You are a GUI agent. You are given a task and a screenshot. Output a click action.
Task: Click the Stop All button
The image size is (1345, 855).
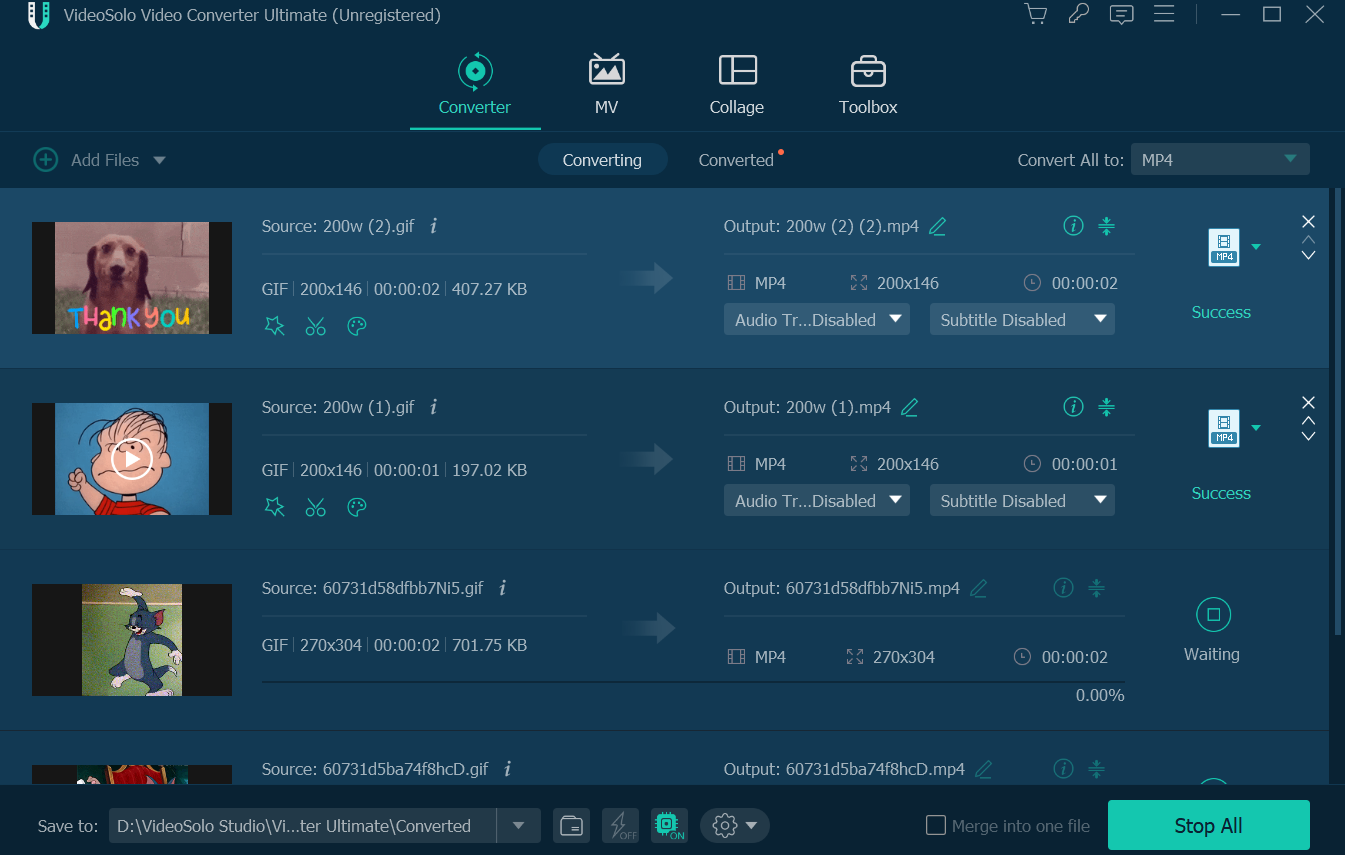pos(1208,826)
